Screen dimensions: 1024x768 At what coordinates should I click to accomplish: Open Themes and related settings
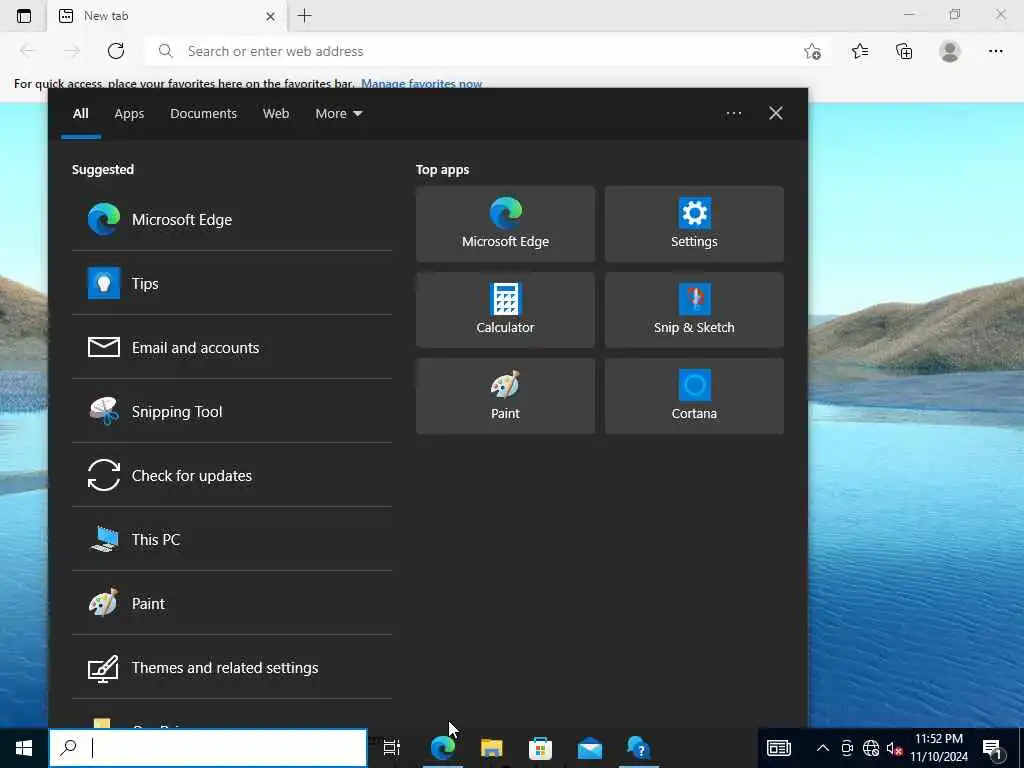232,667
